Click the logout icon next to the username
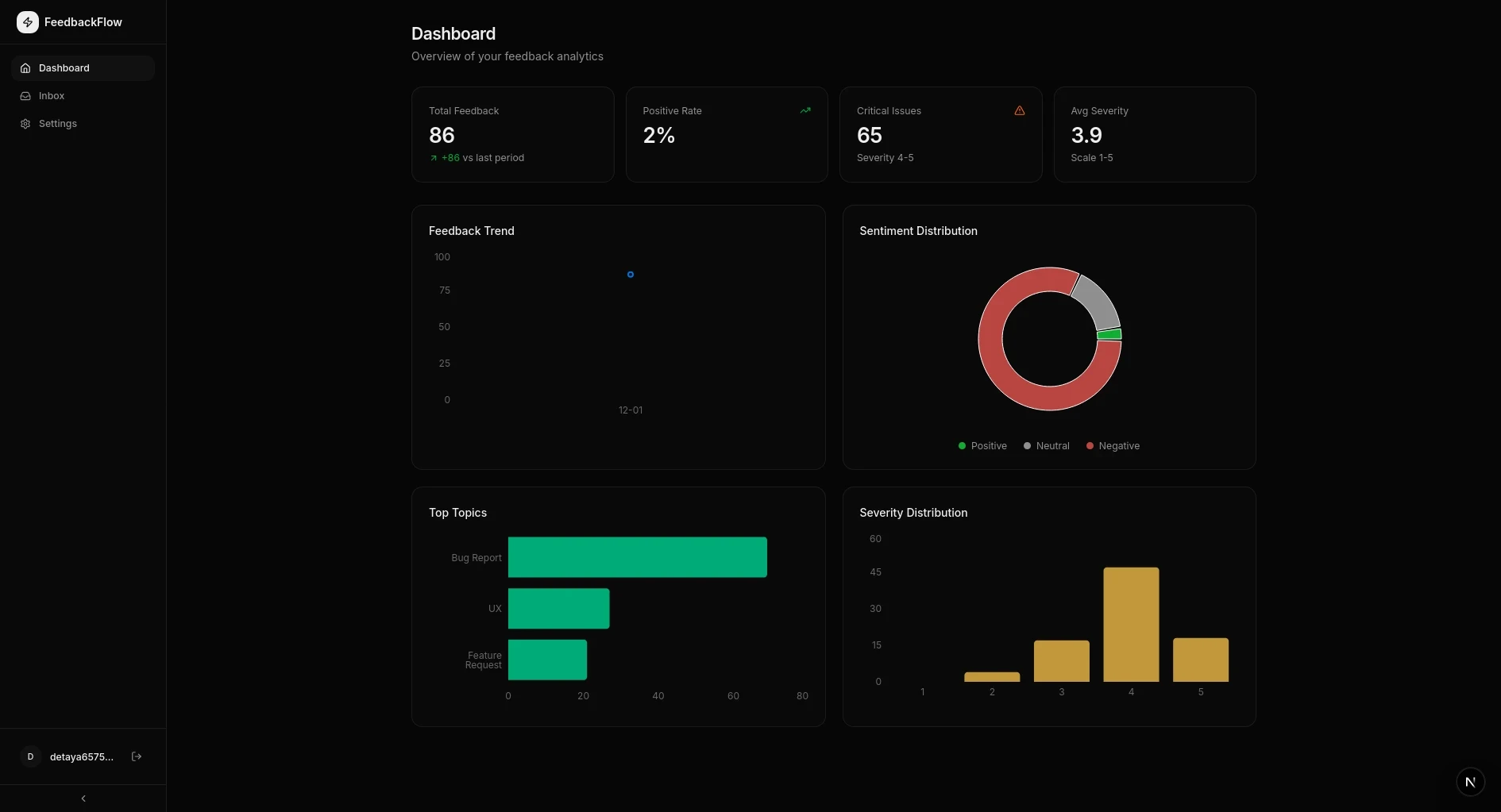This screenshot has height=812, width=1501. tap(136, 756)
